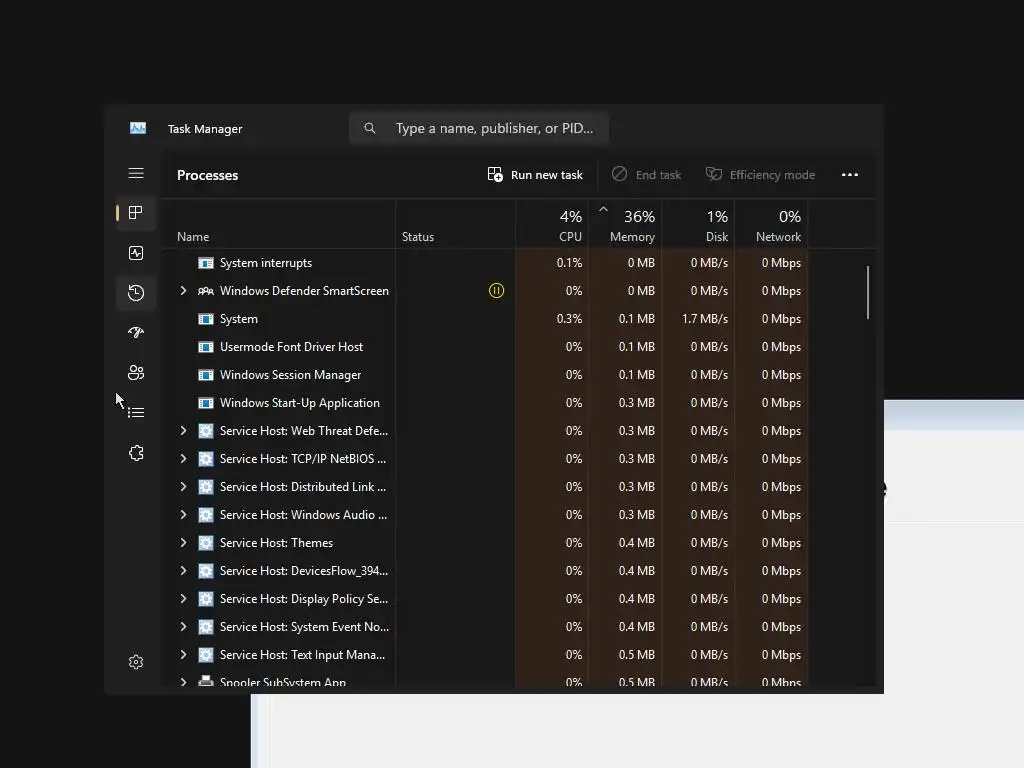Click the Service Host: Windows Audio gear icon

pos(206,515)
